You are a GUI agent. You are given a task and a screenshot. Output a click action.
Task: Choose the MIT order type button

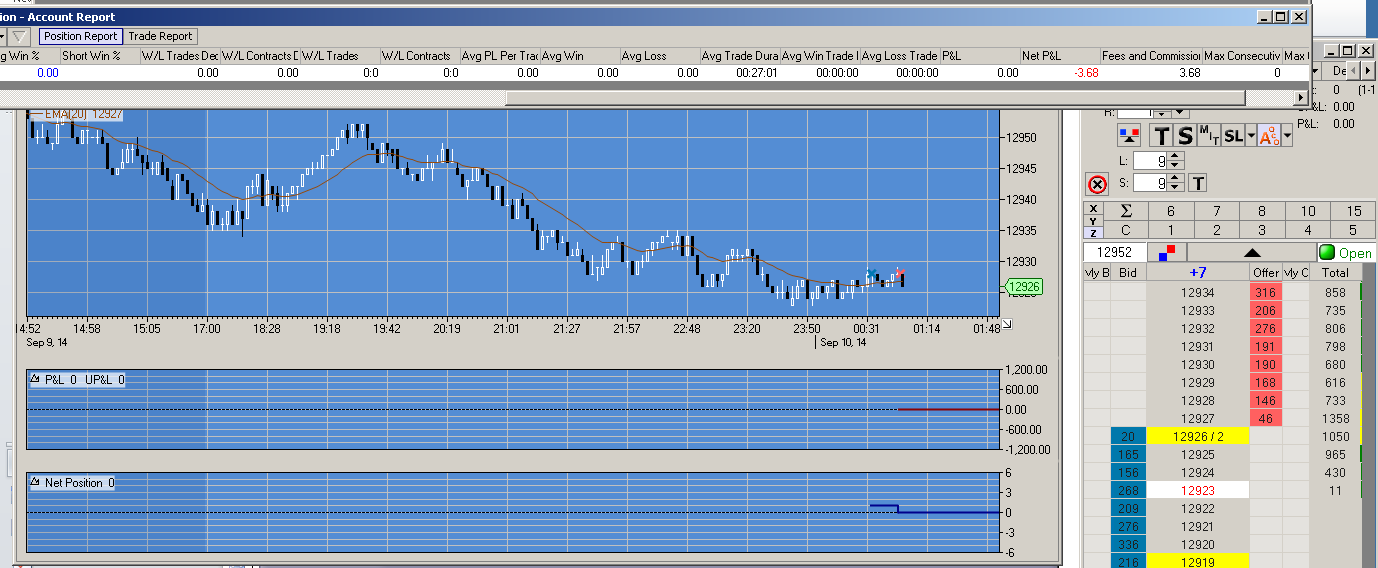[1209, 136]
